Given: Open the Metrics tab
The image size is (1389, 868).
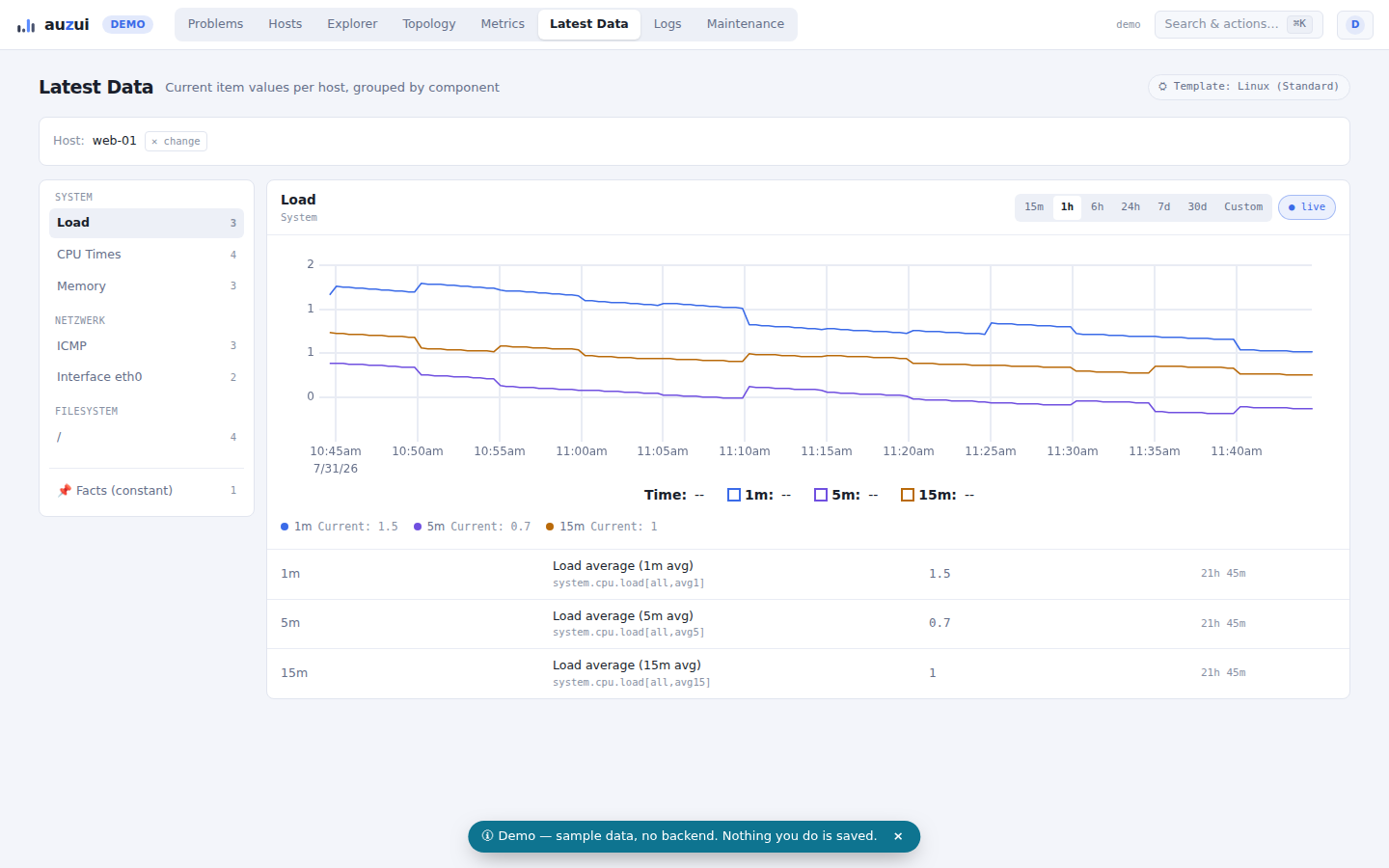Looking at the screenshot, I should [503, 24].
